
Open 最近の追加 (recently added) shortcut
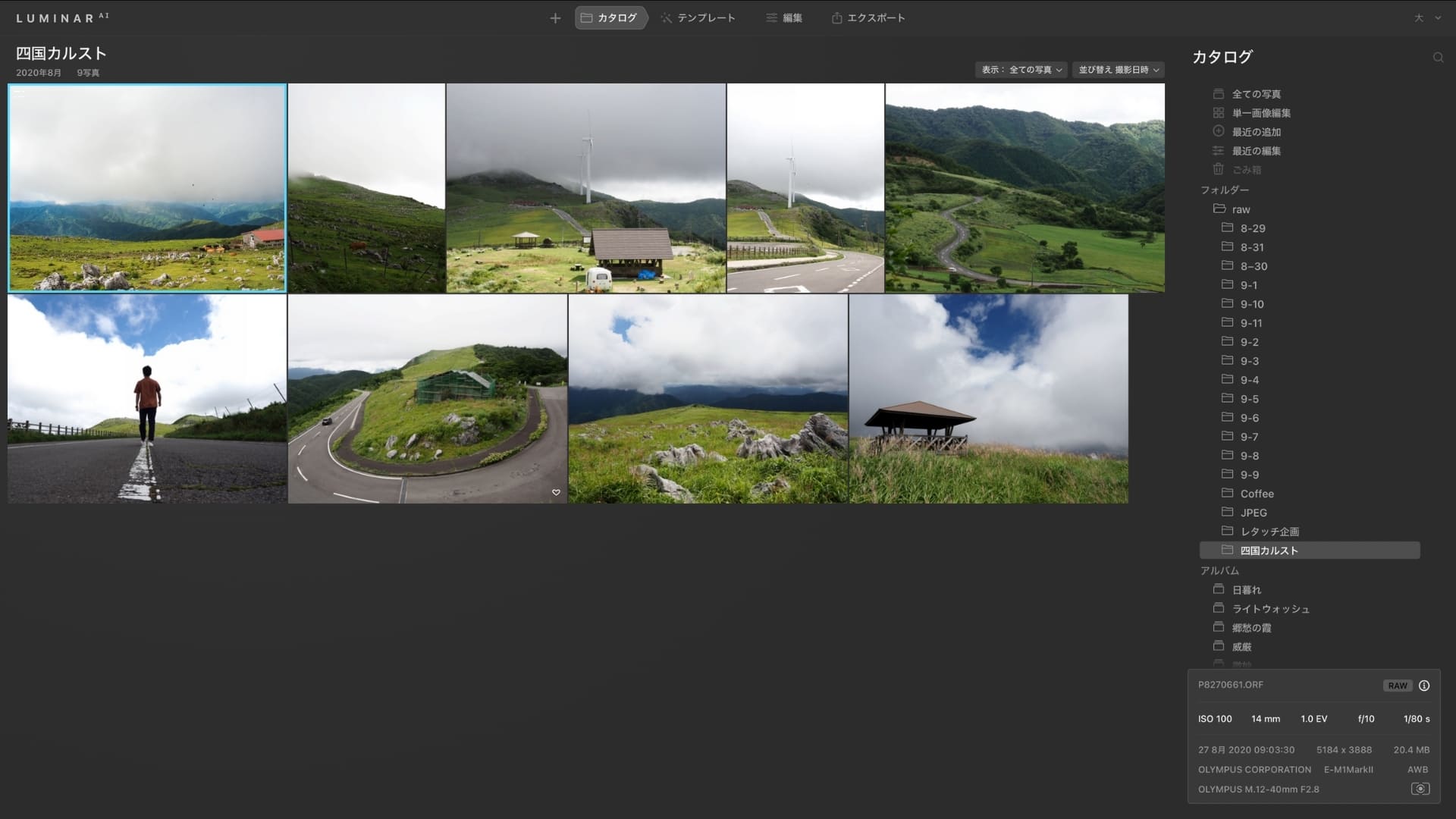1256,132
